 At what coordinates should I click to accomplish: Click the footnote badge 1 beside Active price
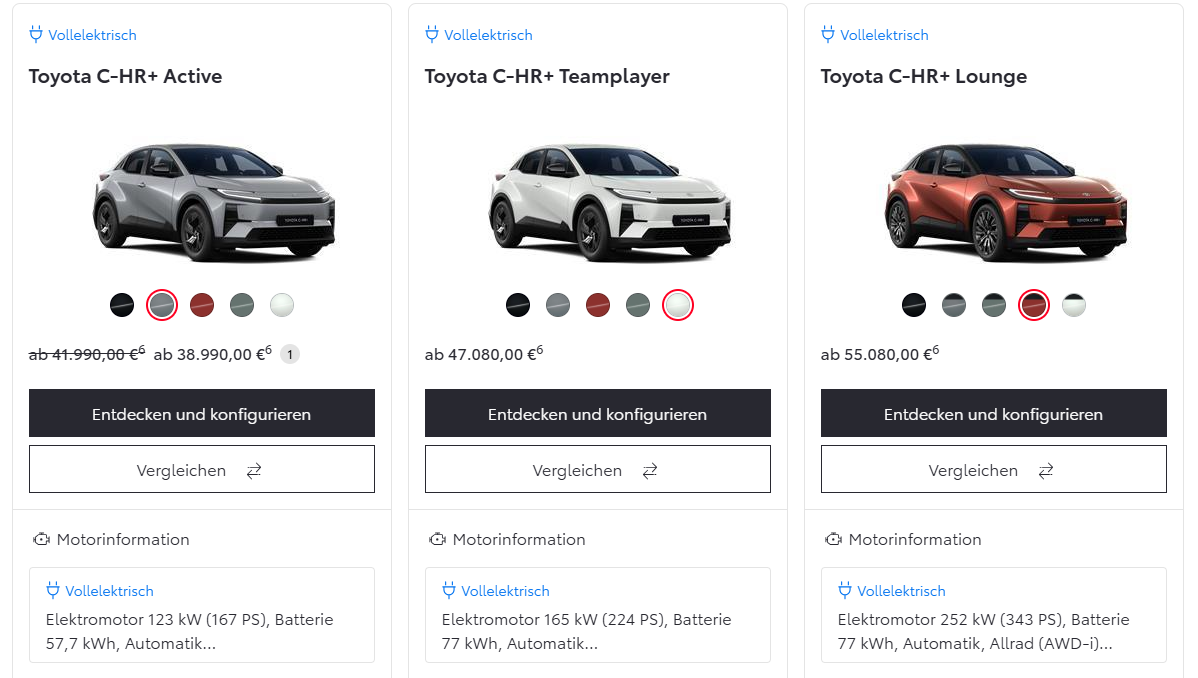290,354
